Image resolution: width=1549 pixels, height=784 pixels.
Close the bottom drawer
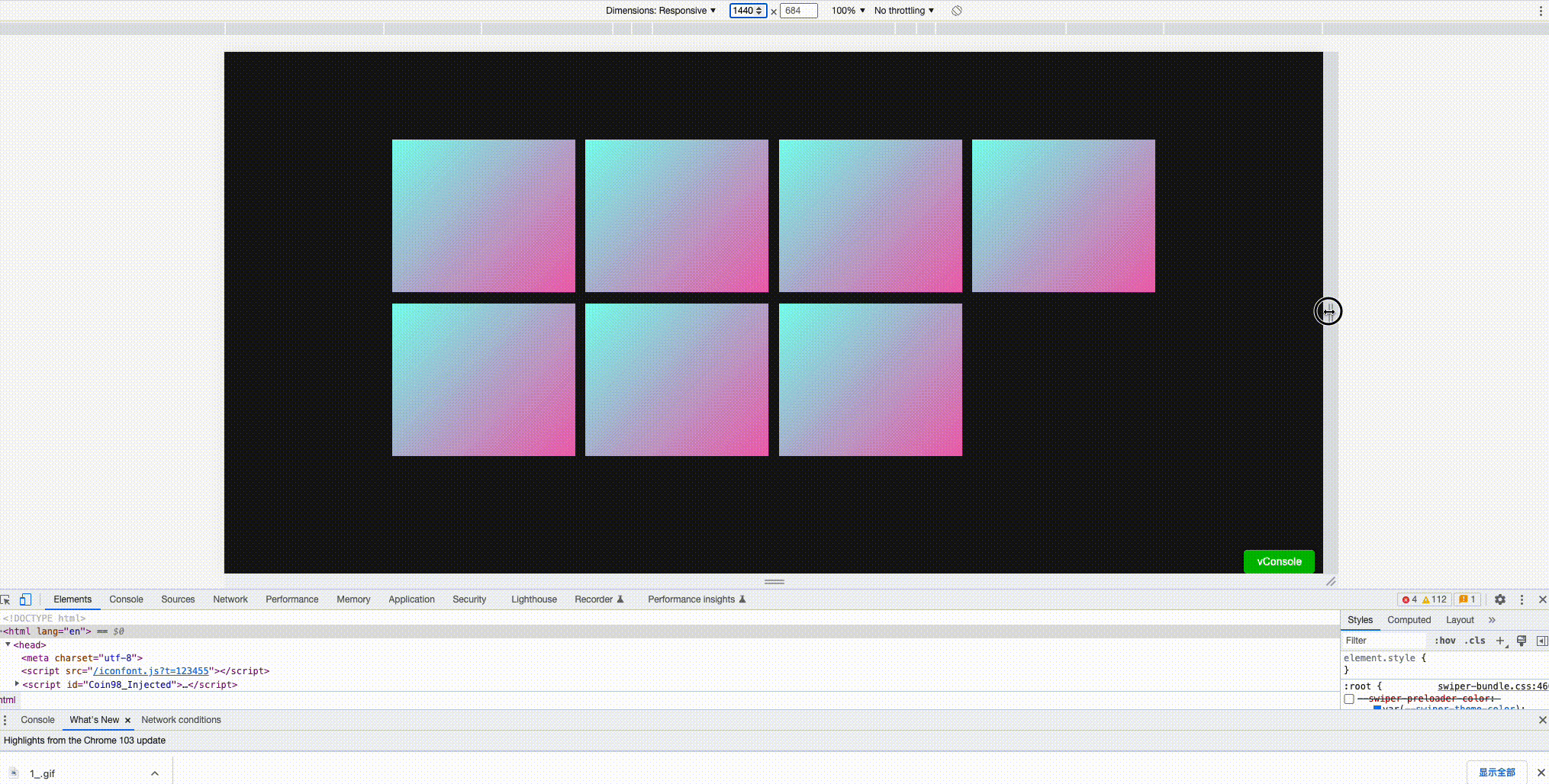(1542, 720)
